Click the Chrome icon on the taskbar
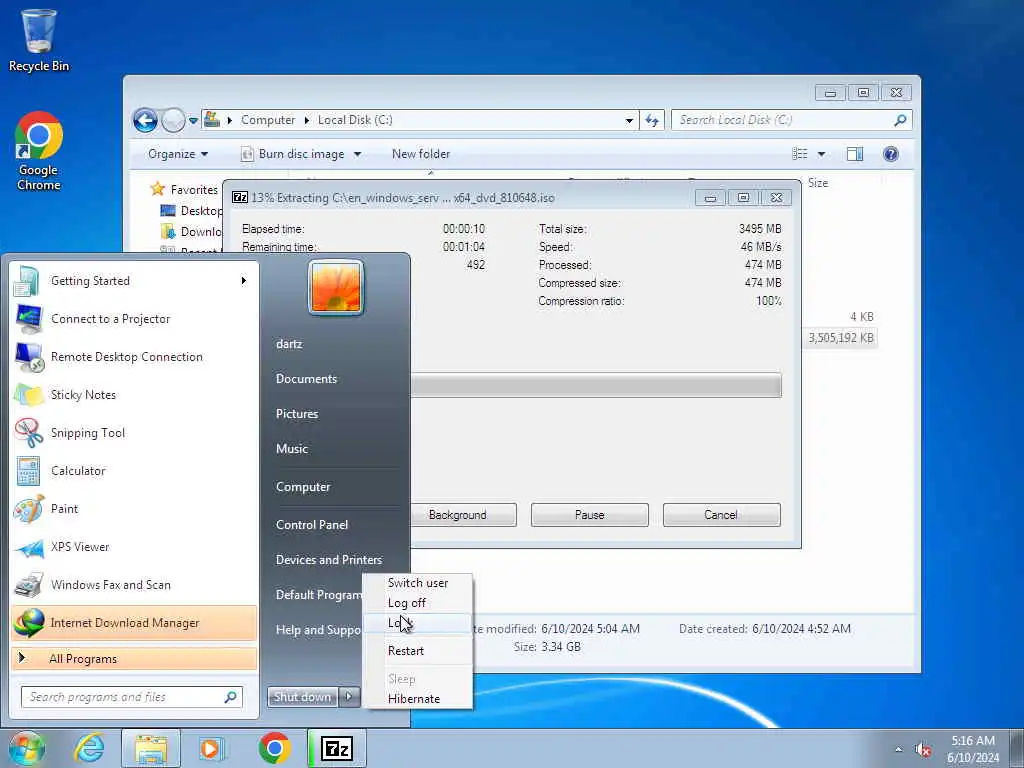Screen dimensions: 1024x768 274,748
